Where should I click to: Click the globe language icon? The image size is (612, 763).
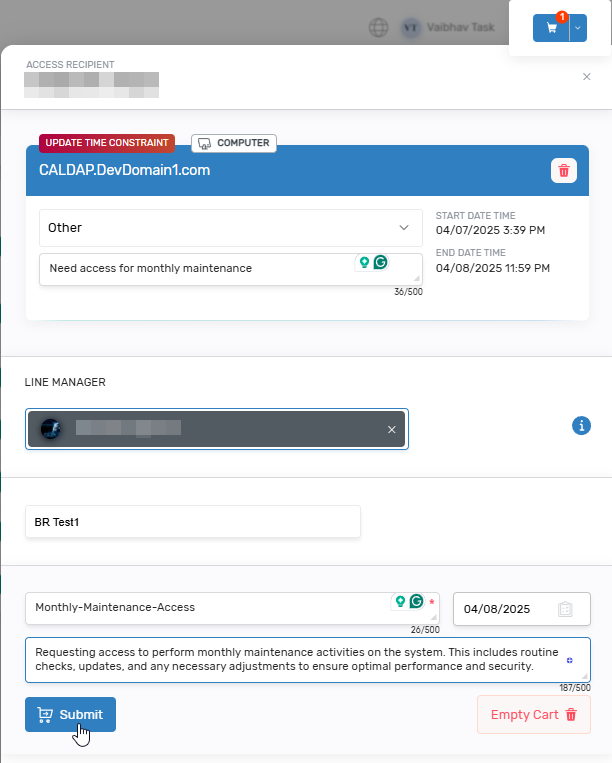tap(378, 28)
